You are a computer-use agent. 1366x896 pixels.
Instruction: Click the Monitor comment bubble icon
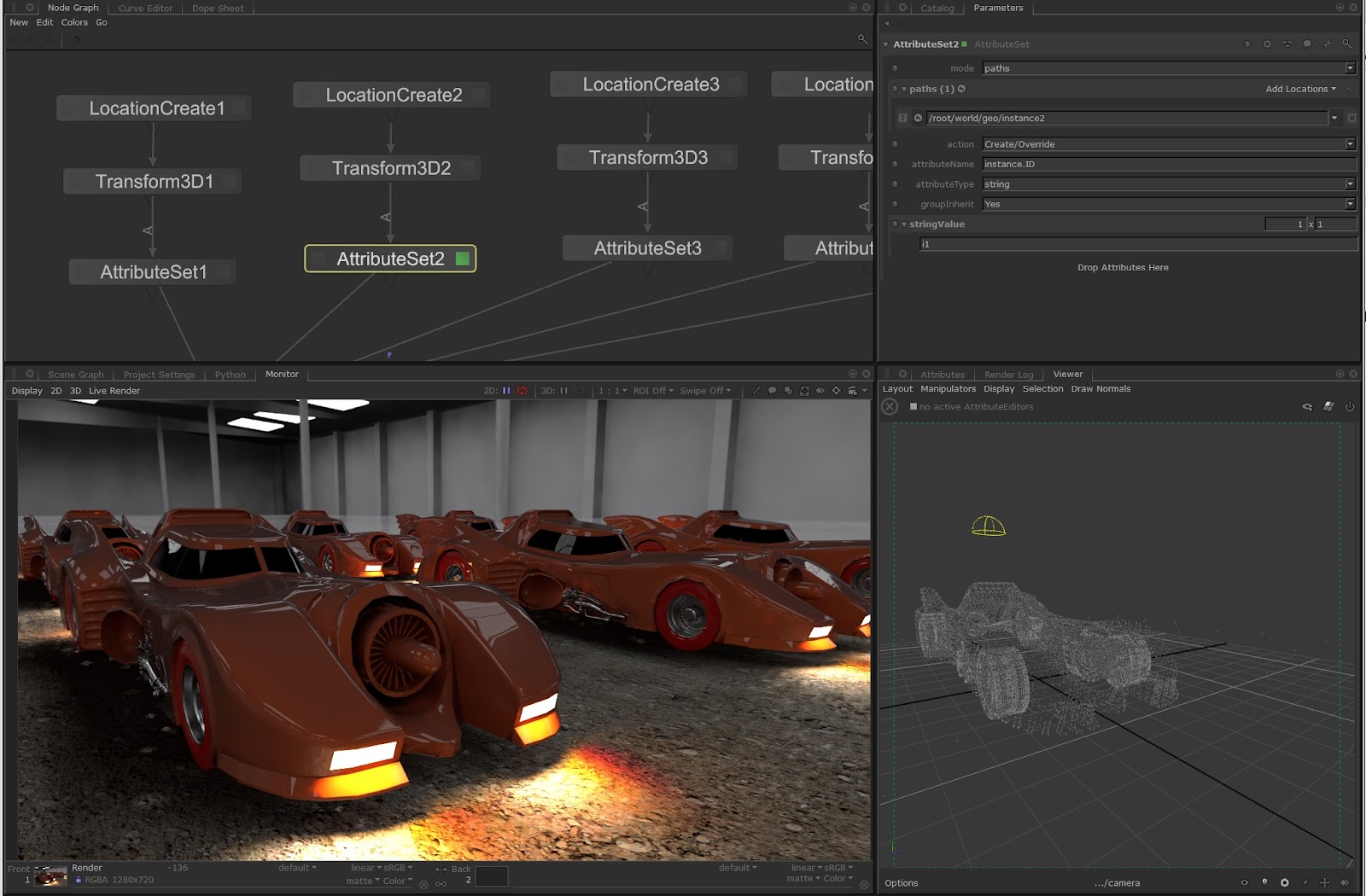(x=772, y=391)
